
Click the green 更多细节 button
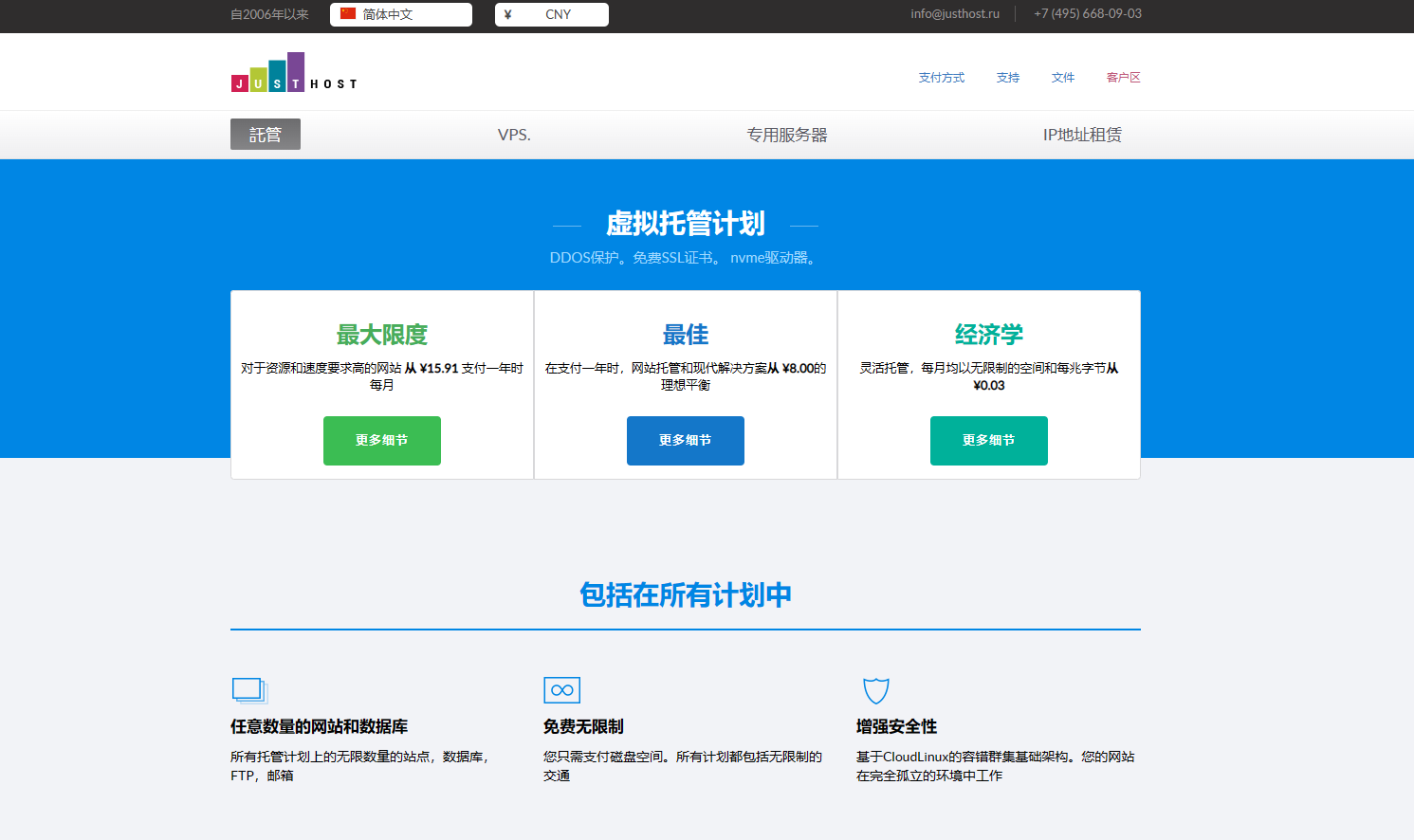382,441
